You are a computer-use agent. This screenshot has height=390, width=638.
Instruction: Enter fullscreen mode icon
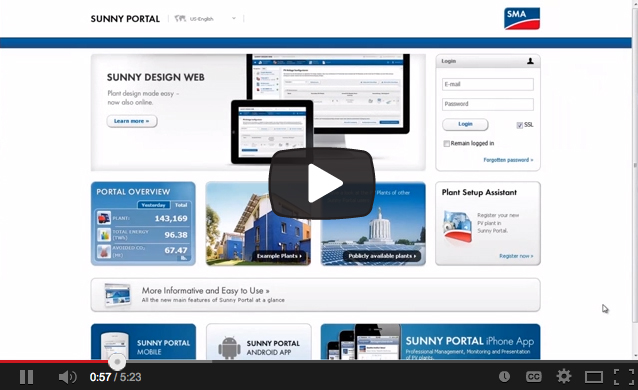pos(624,377)
